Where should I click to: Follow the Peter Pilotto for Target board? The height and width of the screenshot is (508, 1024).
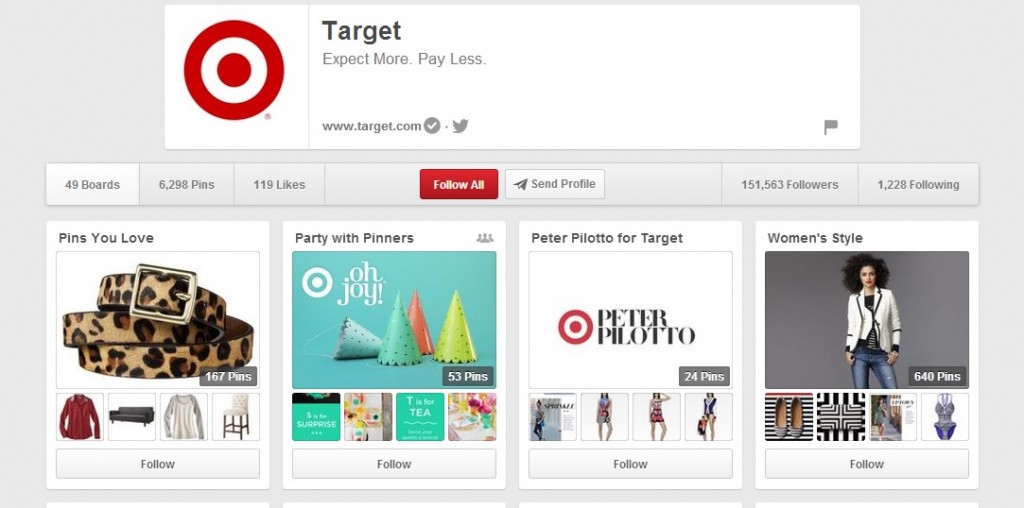630,464
